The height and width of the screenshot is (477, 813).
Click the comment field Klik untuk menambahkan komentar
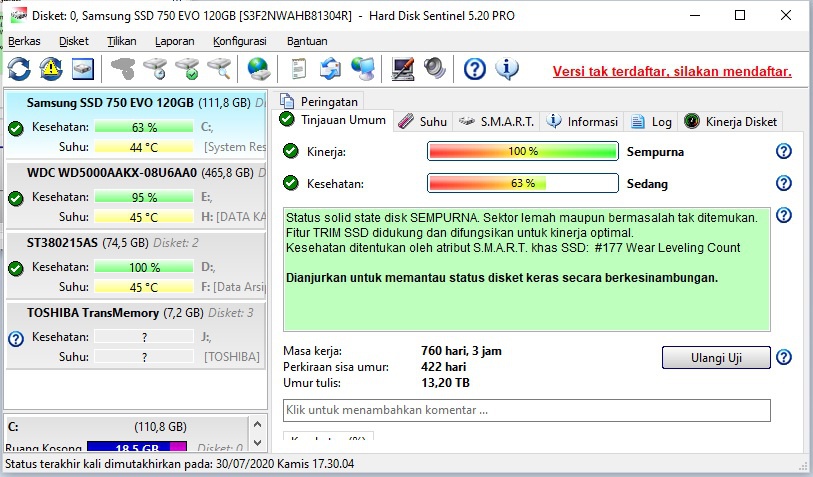pyautogui.click(x=527, y=410)
